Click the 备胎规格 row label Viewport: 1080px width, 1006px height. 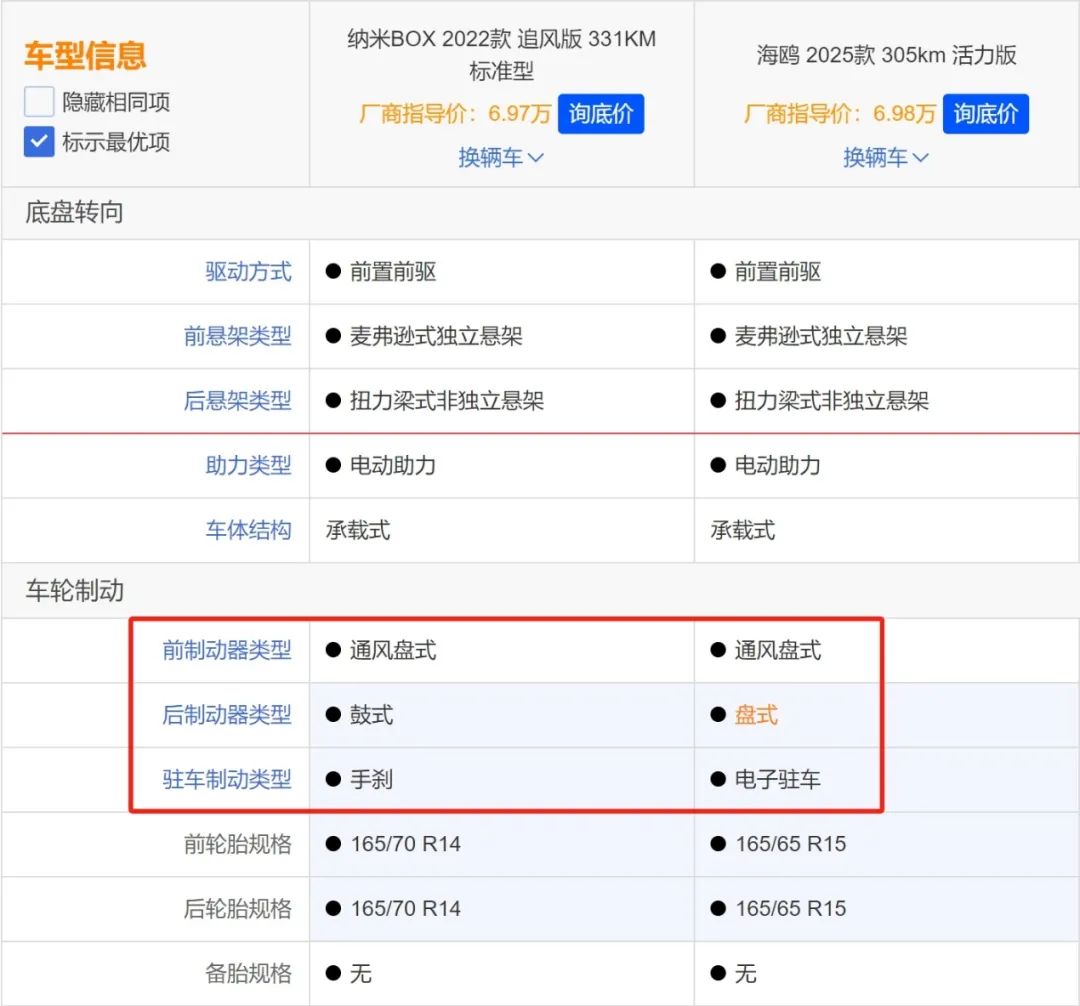[x=249, y=974]
